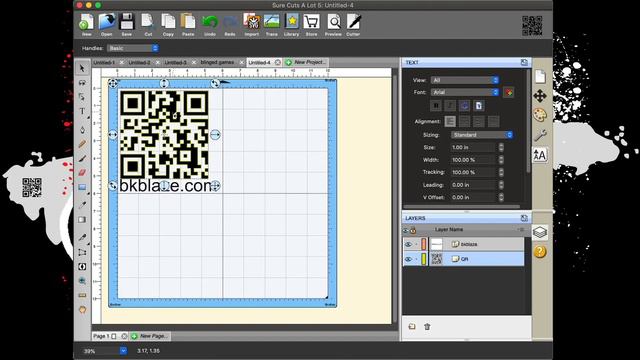Image resolution: width=640 pixels, height=360 pixels.
Task: Hide the QR layer eye
Action: (408, 259)
